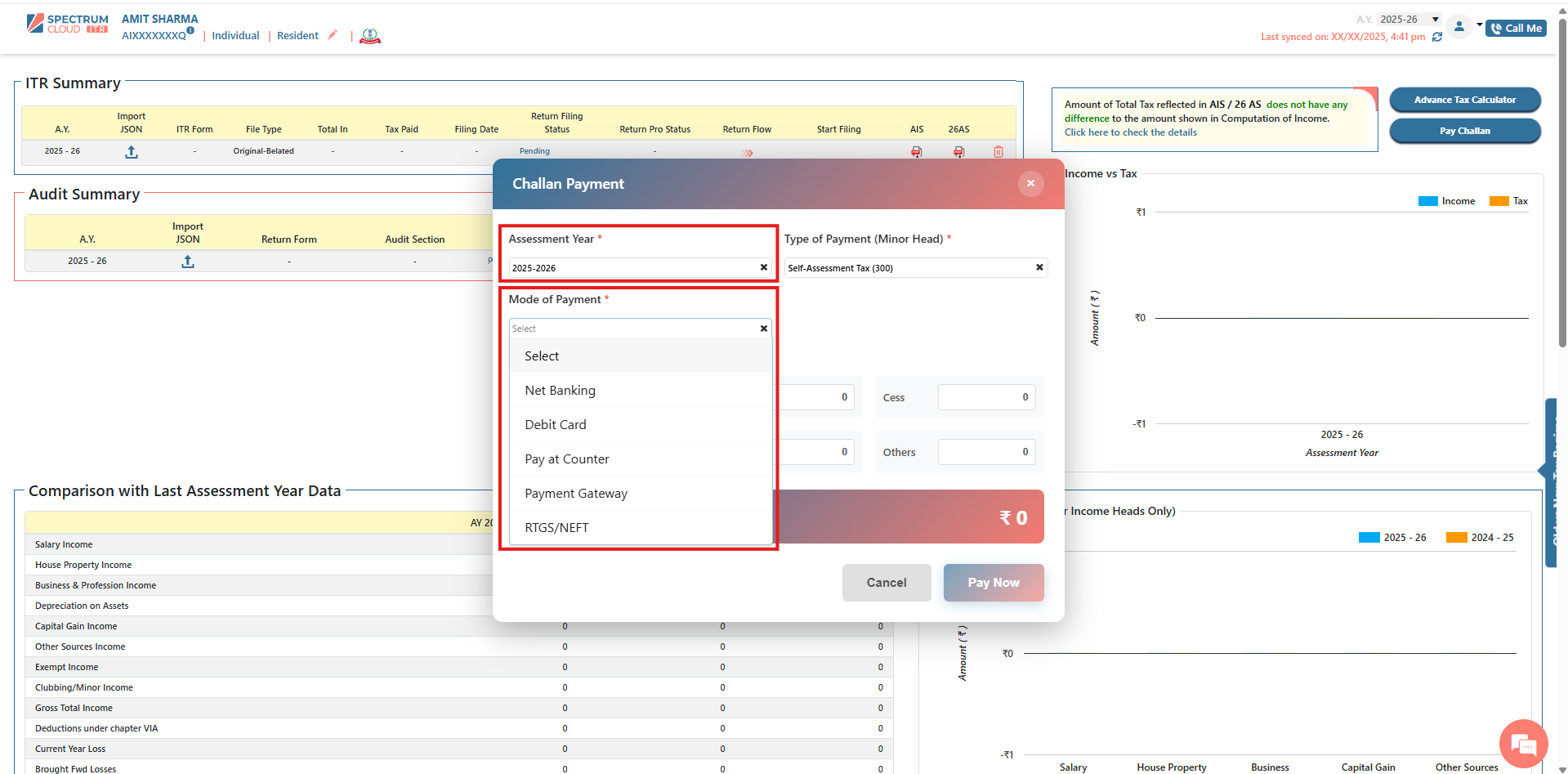
Task: Close the Challan Payment dialog
Action: coord(1030,183)
